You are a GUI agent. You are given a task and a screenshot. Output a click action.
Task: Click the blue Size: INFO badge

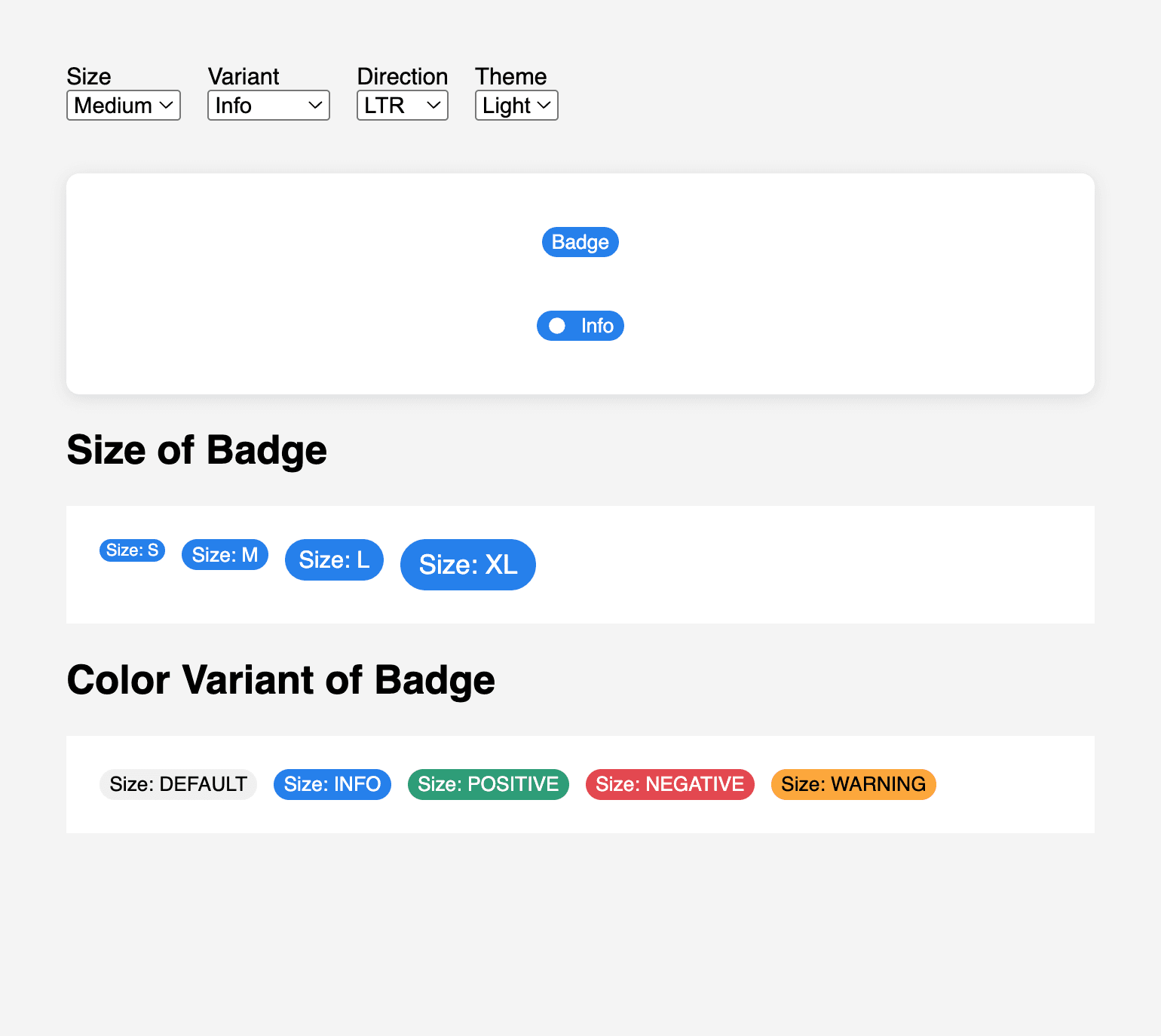tap(332, 784)
